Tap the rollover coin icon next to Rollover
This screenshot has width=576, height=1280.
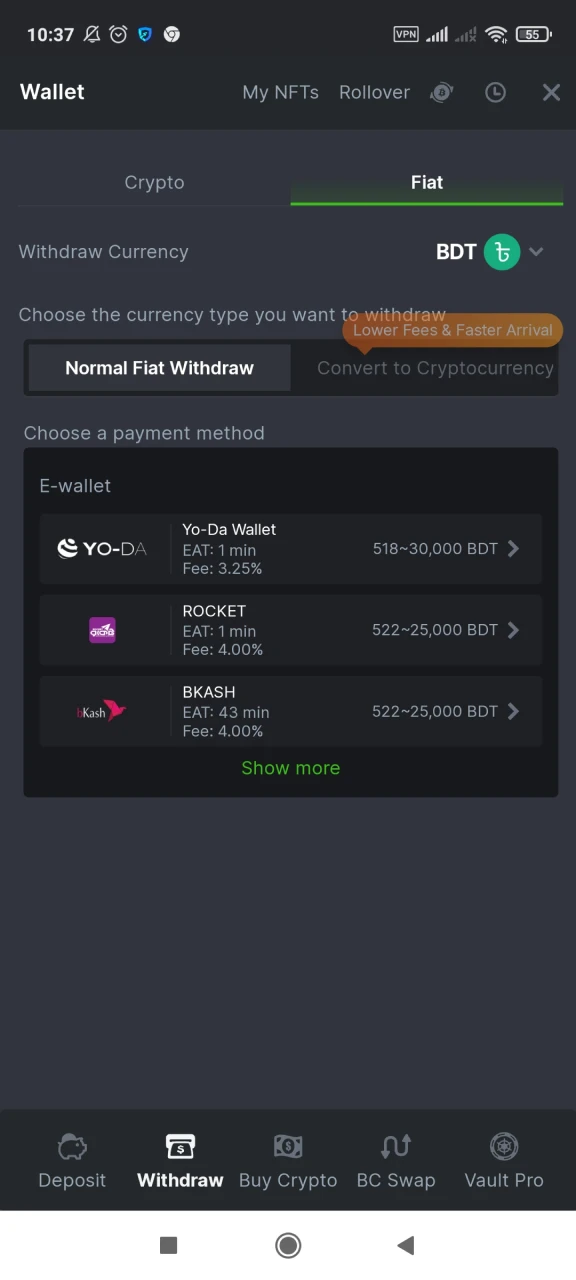441,92
